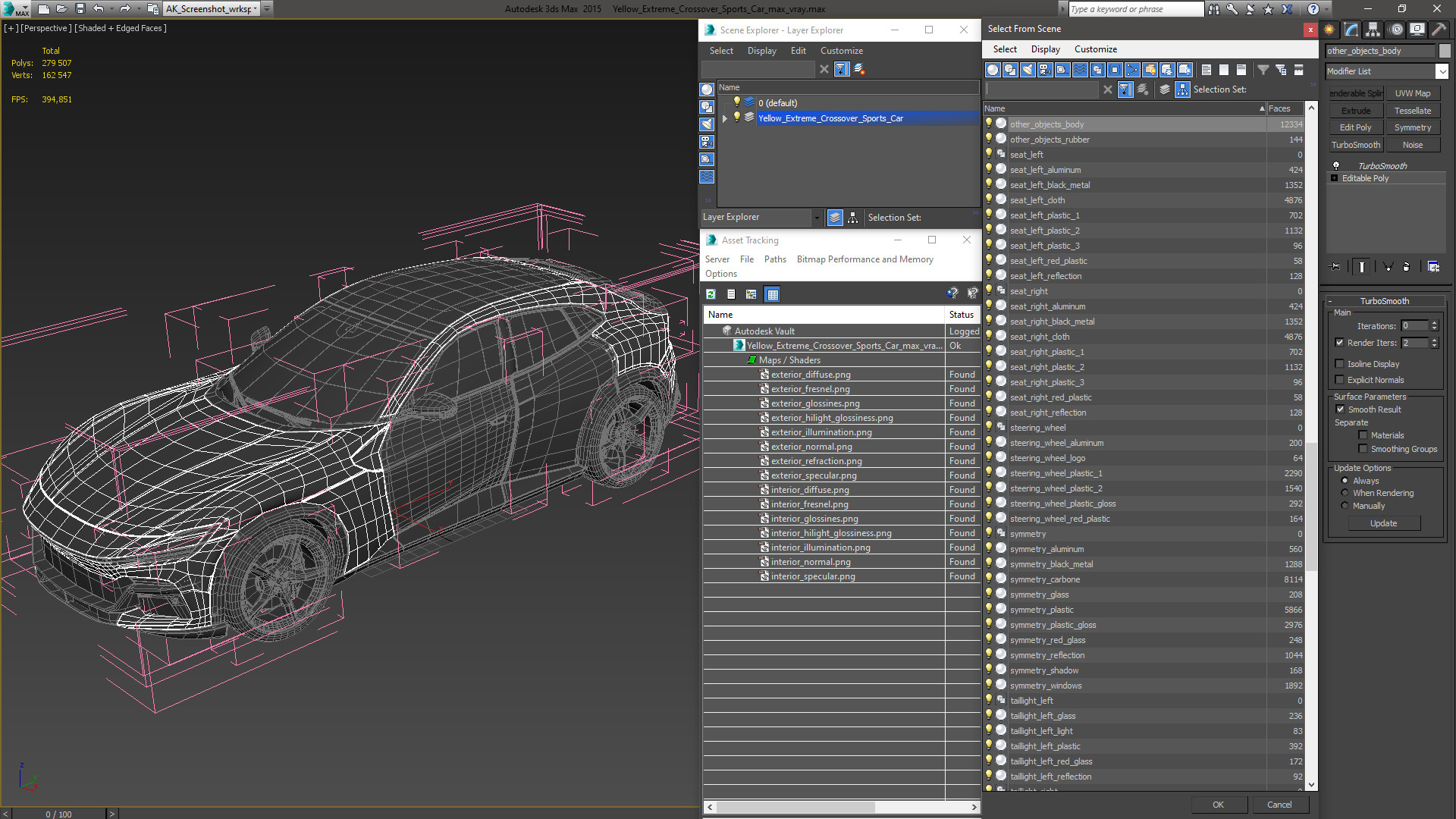The image size is (1456, 819).
Task: Click Display Geometry icon in Layer Explorer sidebar
Action: pyautogui.click(x=707, y=89)
